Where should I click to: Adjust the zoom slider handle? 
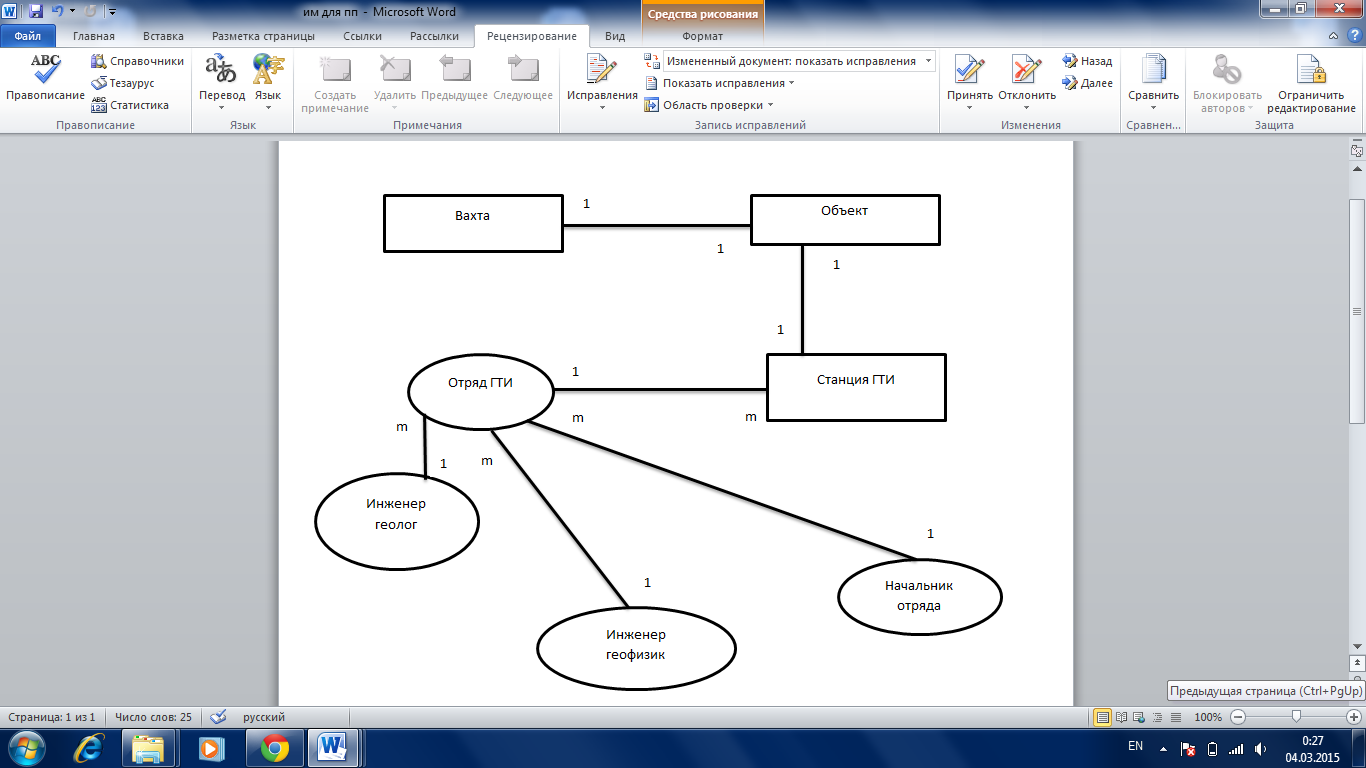(x=1297, y=717)
